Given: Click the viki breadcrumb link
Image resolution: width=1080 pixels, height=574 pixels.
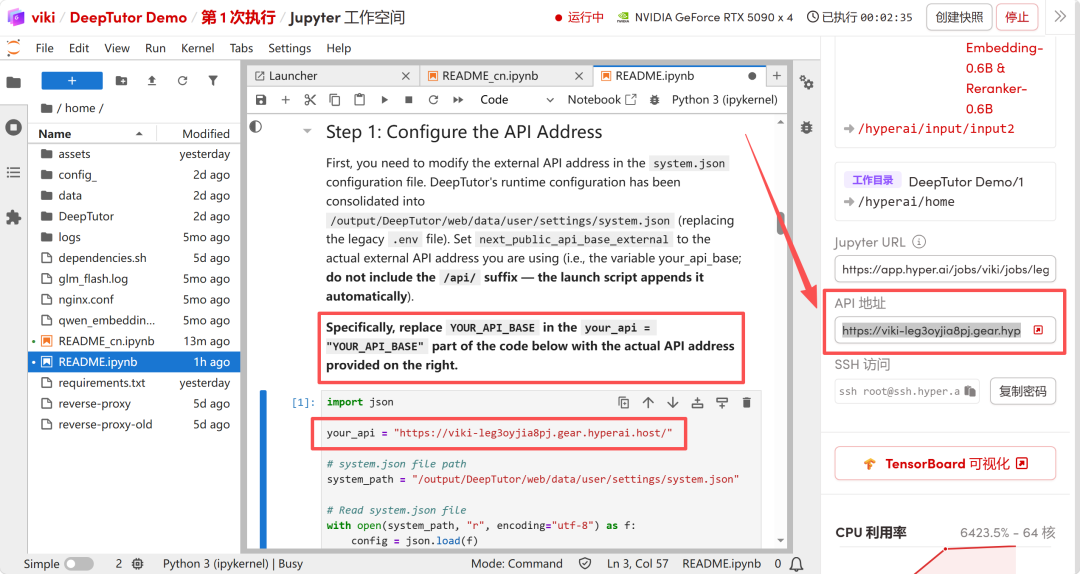Looking at the screenshot, I should (43, 17).
